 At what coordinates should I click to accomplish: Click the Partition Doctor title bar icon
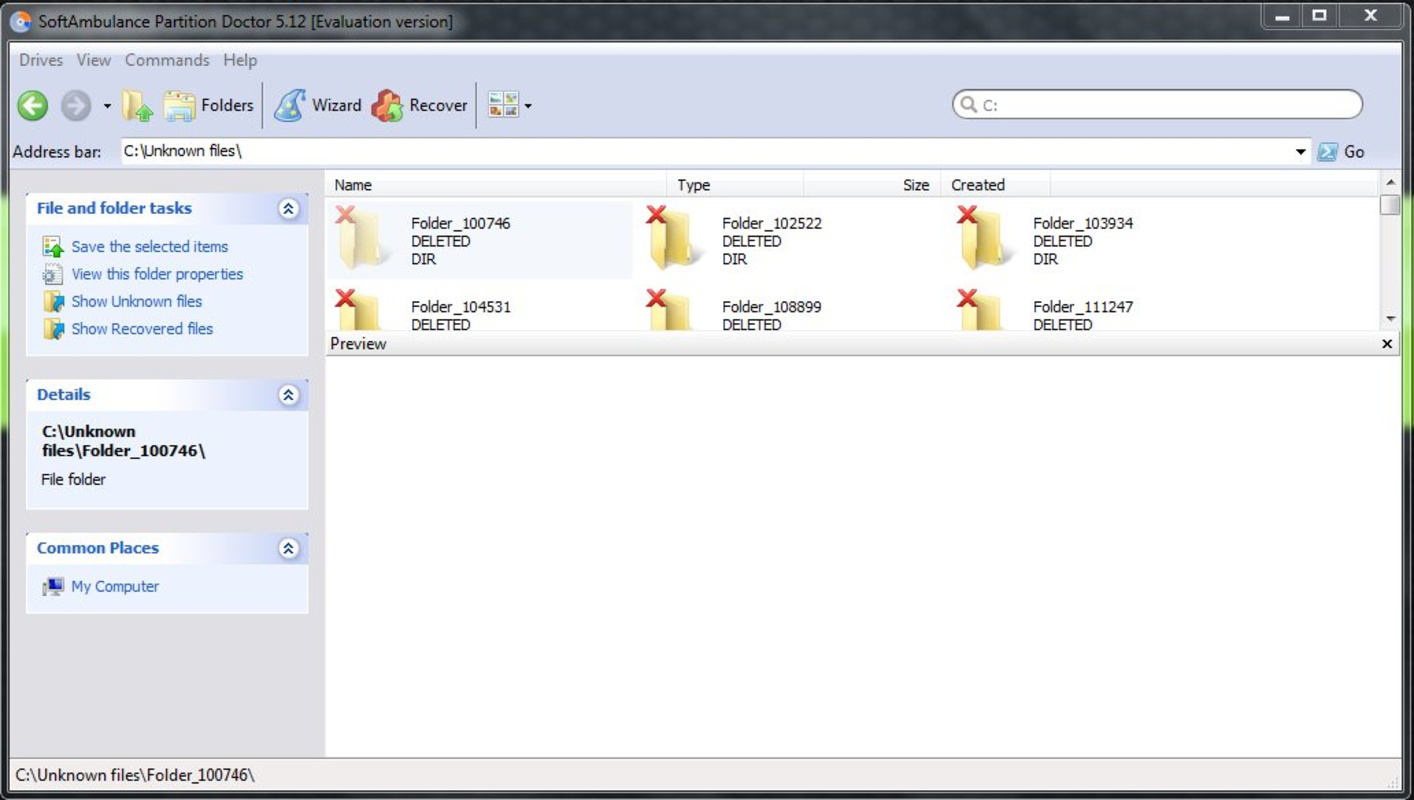click(x=20, y=21)
